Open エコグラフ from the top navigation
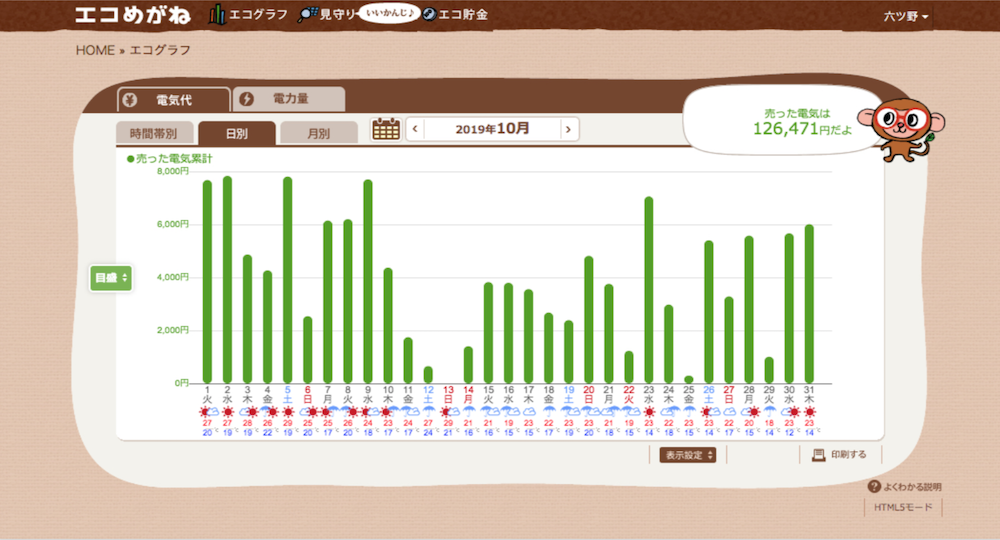 click(x=249, y=15)
